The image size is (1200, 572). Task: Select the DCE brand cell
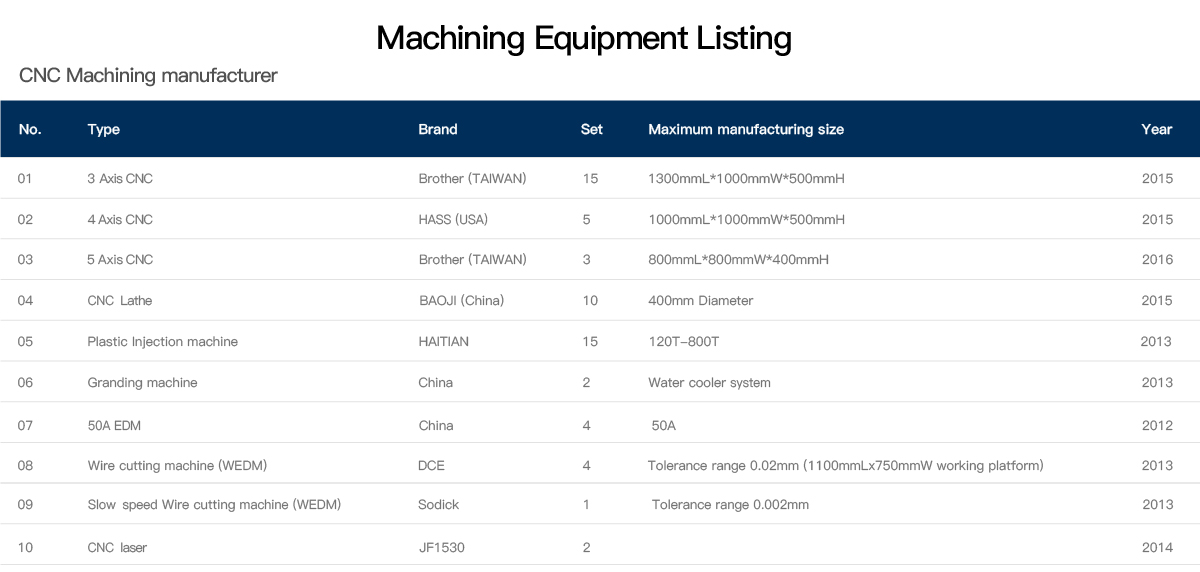click(431, 465)
